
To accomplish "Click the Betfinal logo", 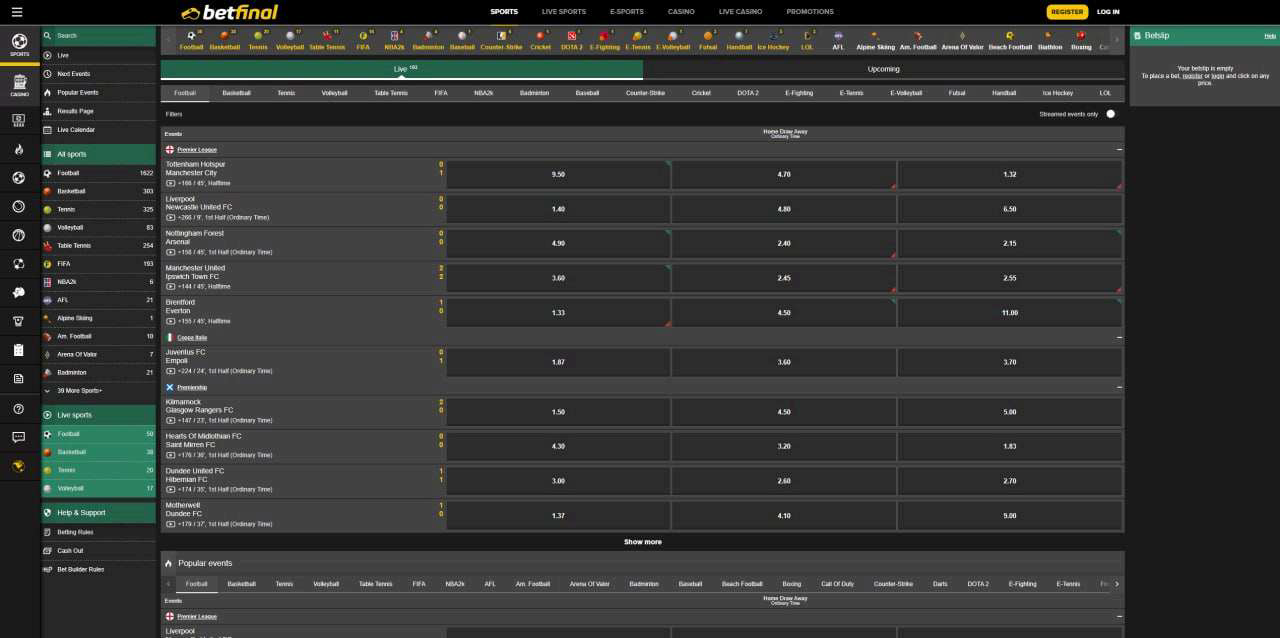I will [x=230, y=12].
